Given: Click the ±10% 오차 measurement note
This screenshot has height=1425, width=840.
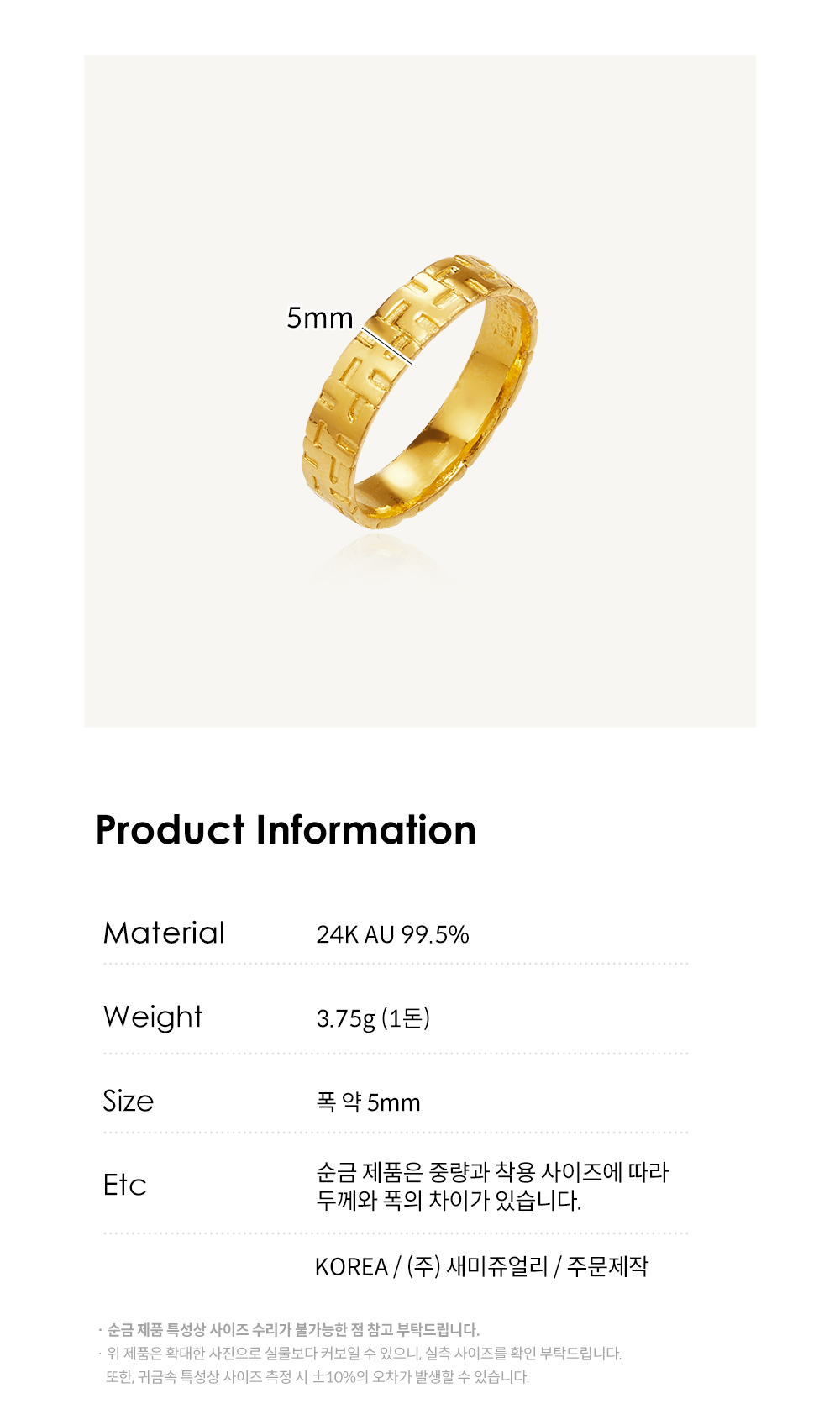Looking at the screenshot, I should click(x=318, y=1377).
